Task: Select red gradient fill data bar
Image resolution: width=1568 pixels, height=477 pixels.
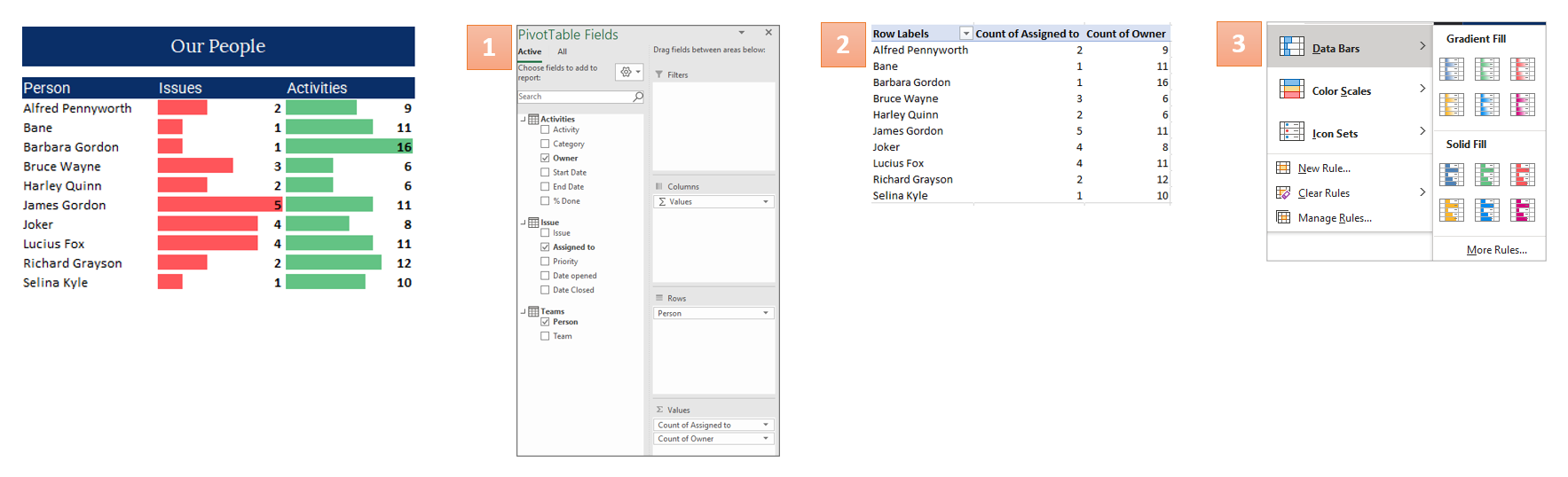Action: (1523, 69)
